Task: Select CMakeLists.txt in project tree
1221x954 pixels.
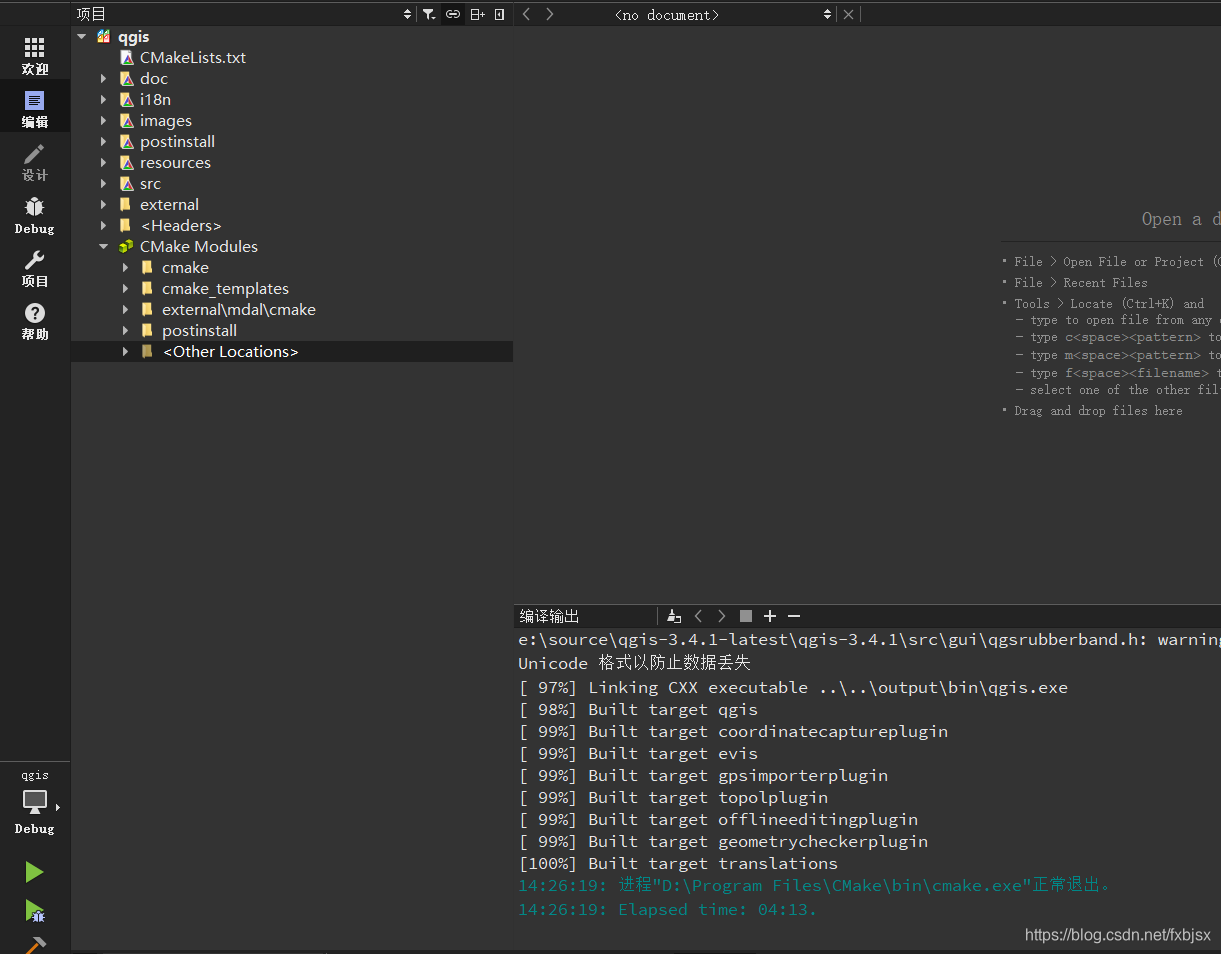Action: point(193,57)
